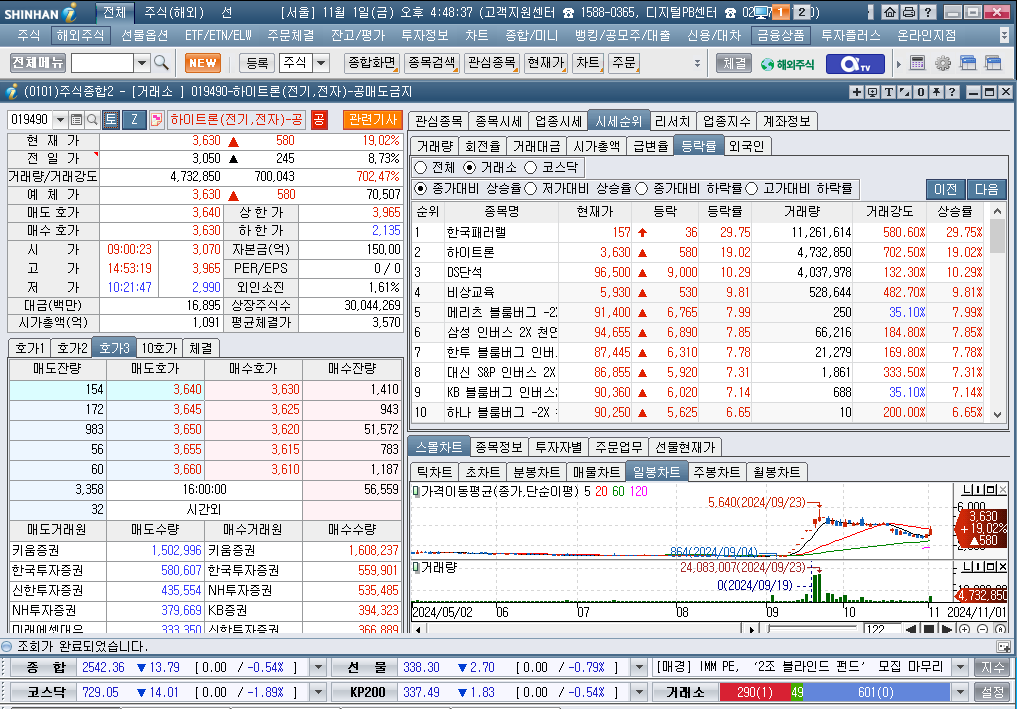
Task: Open the menu search box dropdown arrow
Action: 141,63
